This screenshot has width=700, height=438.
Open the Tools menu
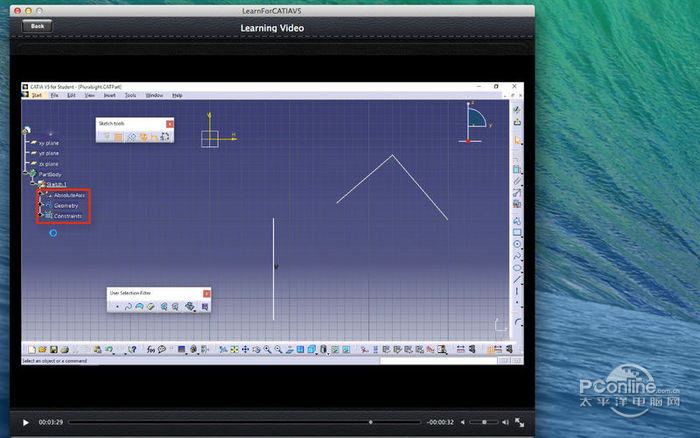point(130,95)
